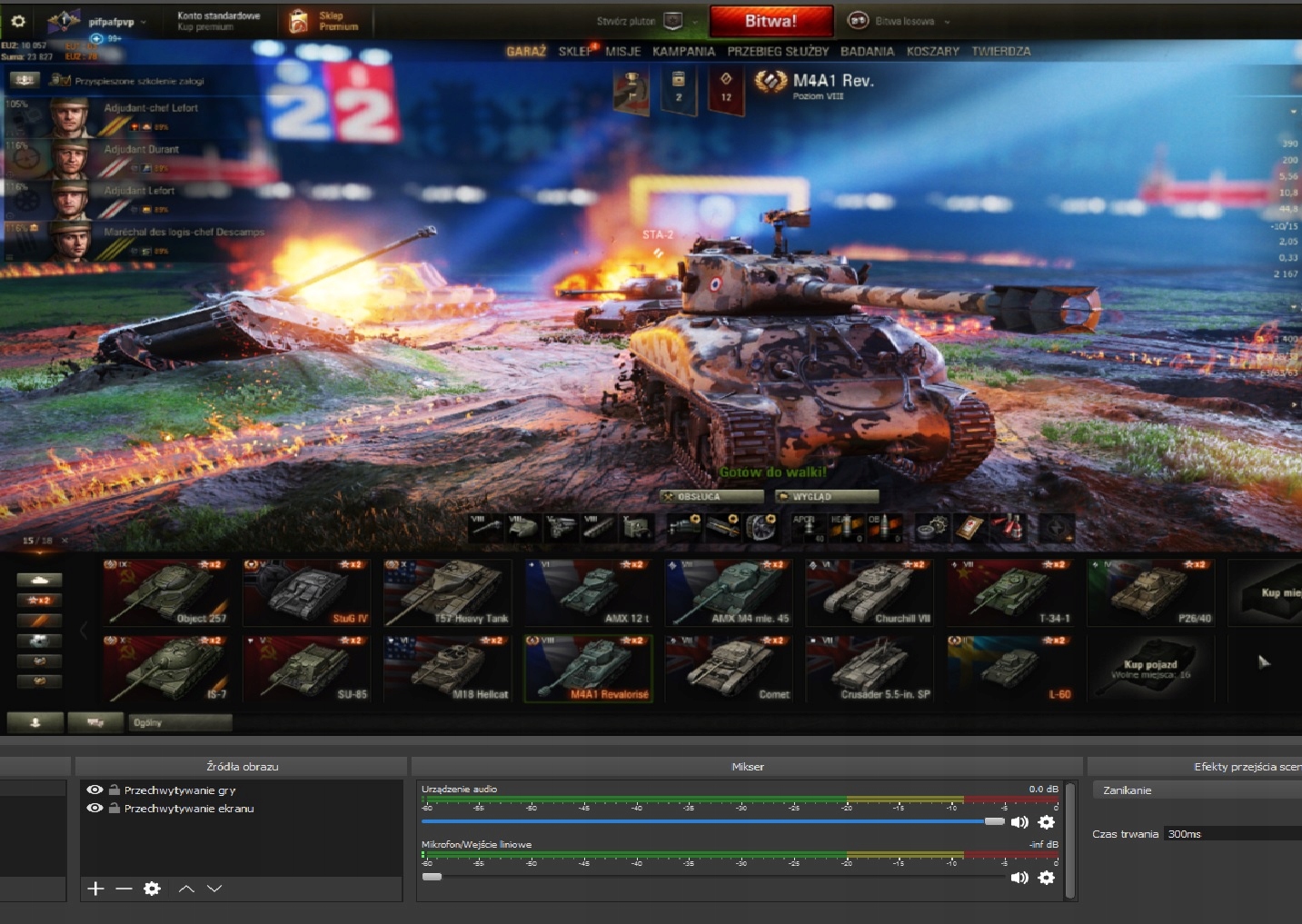Switch to the GARAŻ tab
Image resolution: width=1302 pixels, height=924 pixels.
[x=526, y=52]
